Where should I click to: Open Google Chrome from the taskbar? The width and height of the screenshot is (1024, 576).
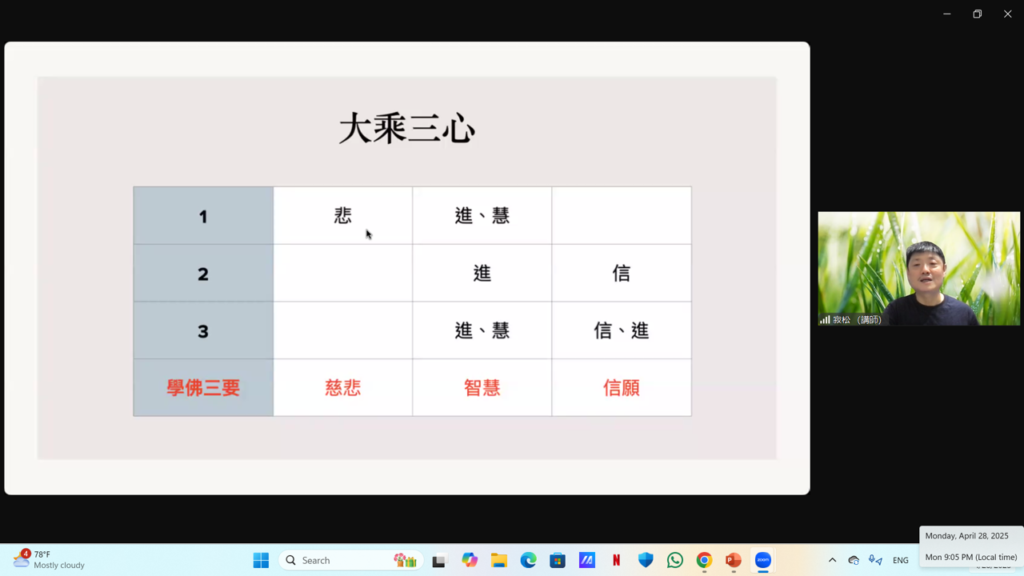tap(704, 560)
